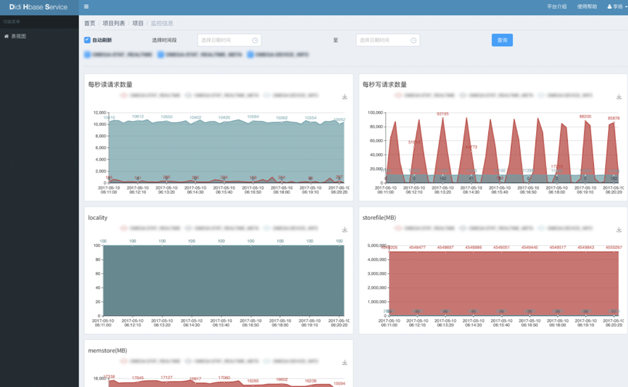This screenshot has height=387, width=628.
Task: Click the memstore(MB) chart title
Action: click(x=108, y=351)
